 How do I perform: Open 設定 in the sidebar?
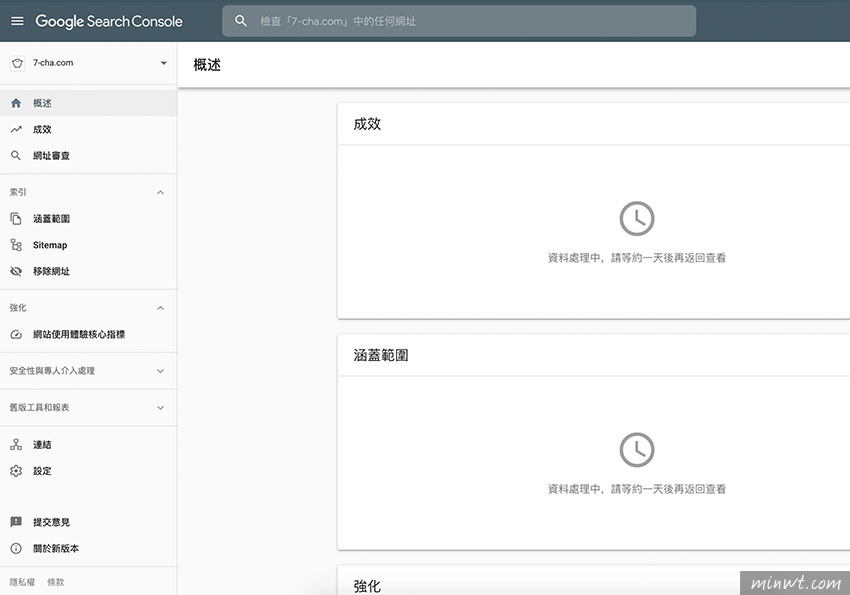(88, 471)
